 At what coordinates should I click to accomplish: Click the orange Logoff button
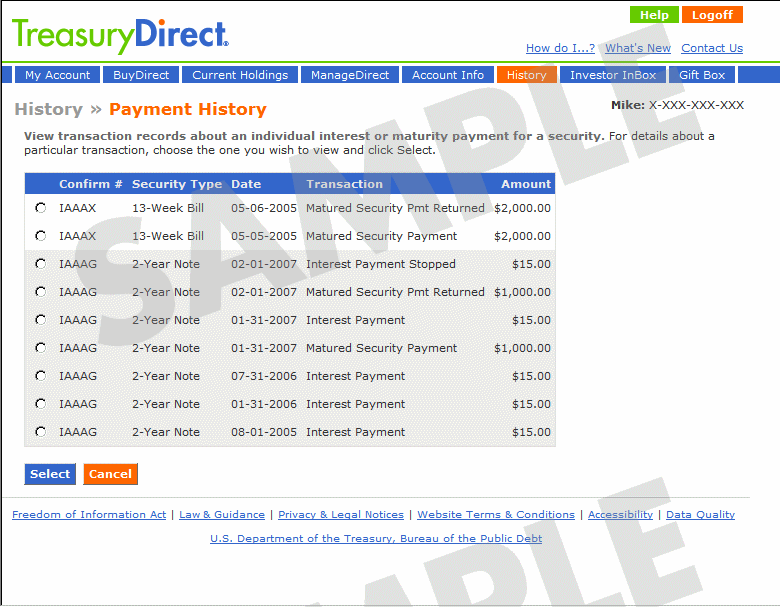pos(712,15)
